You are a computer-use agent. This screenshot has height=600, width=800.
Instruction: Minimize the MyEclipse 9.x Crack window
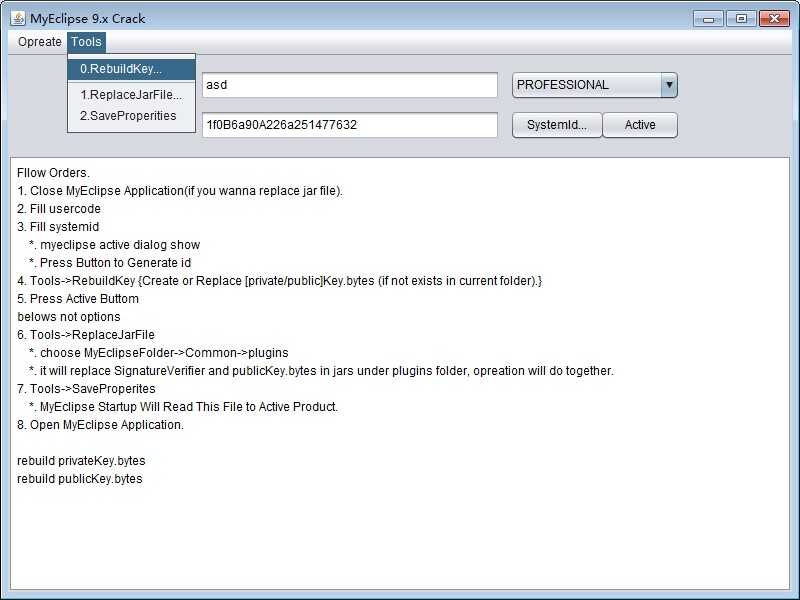pyautogui.click(x=709, y=19)
